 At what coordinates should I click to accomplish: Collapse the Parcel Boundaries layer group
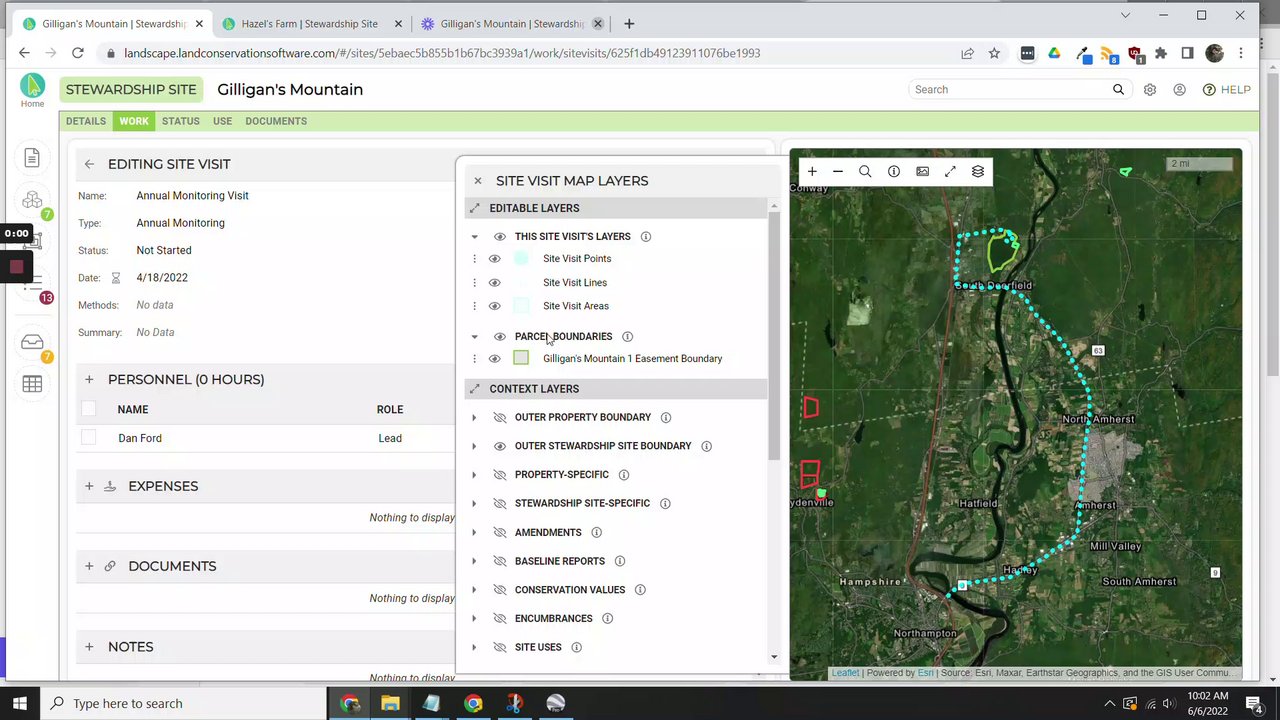[474, 337]
